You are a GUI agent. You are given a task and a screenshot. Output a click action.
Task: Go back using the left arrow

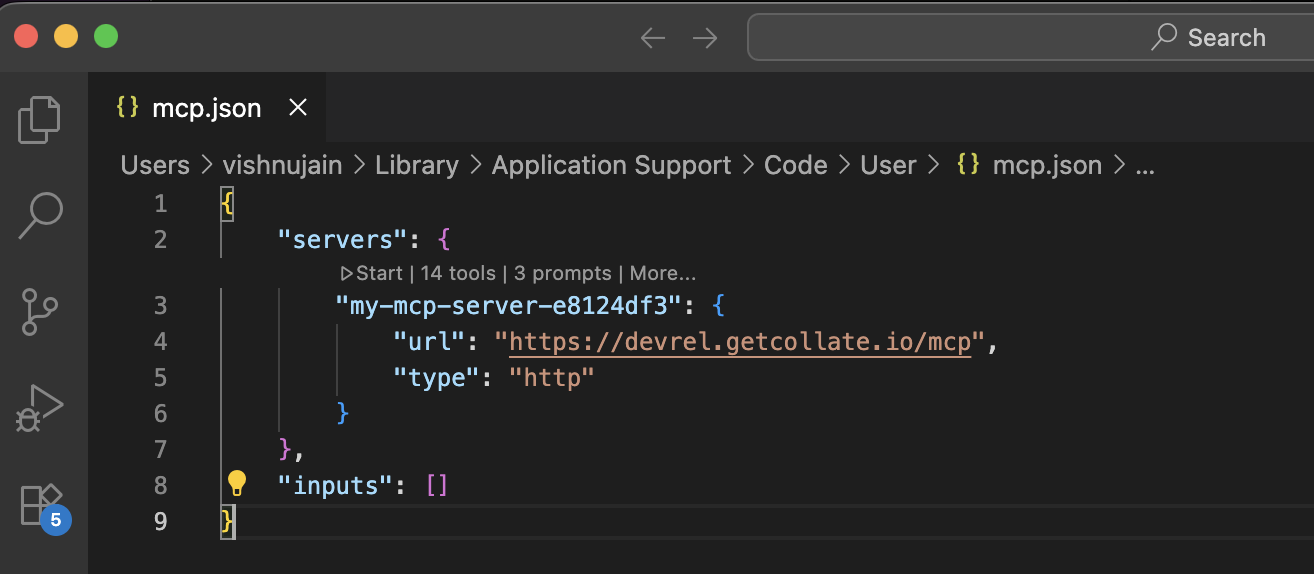point(653,38)
